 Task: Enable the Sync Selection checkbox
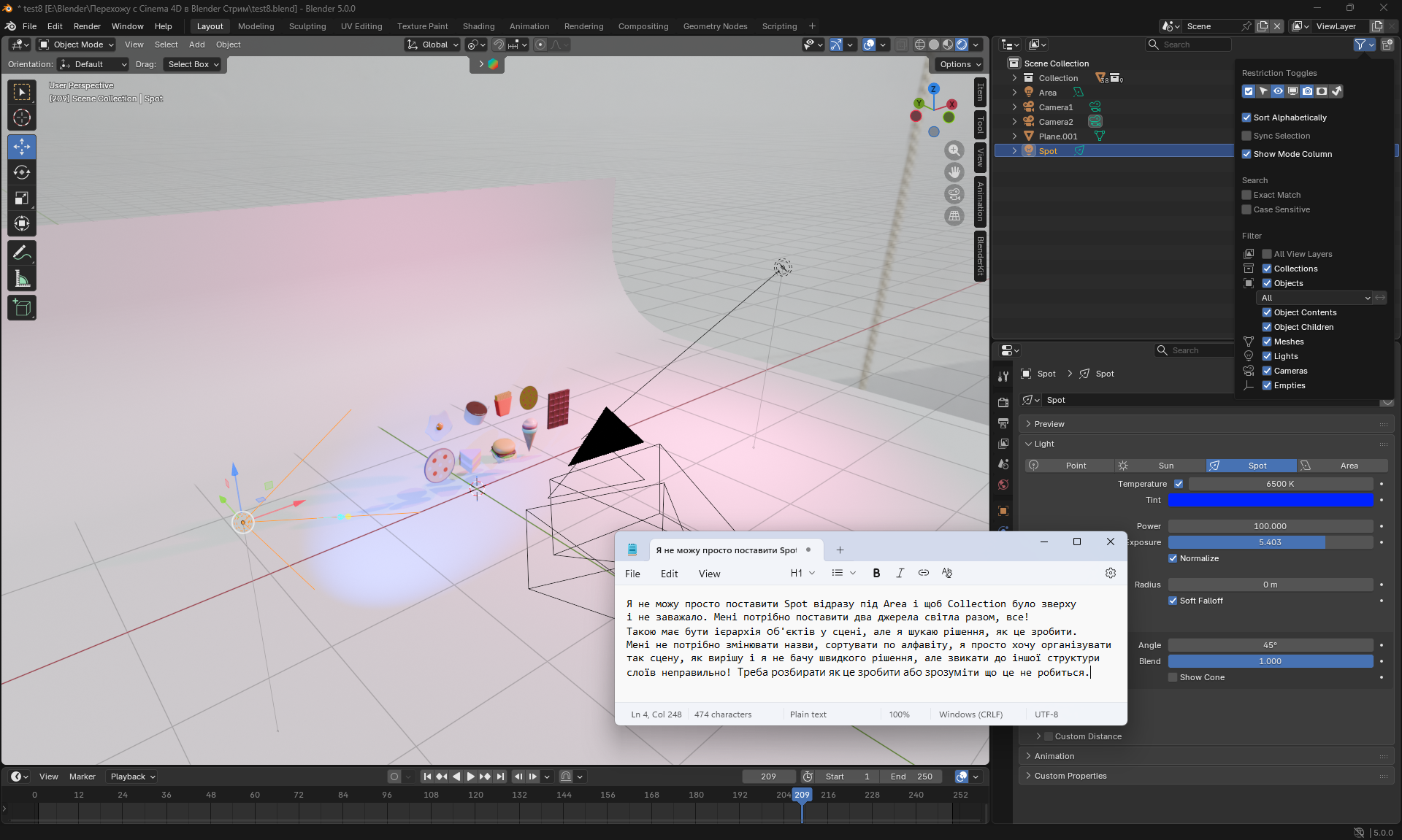click(1246, 136)
